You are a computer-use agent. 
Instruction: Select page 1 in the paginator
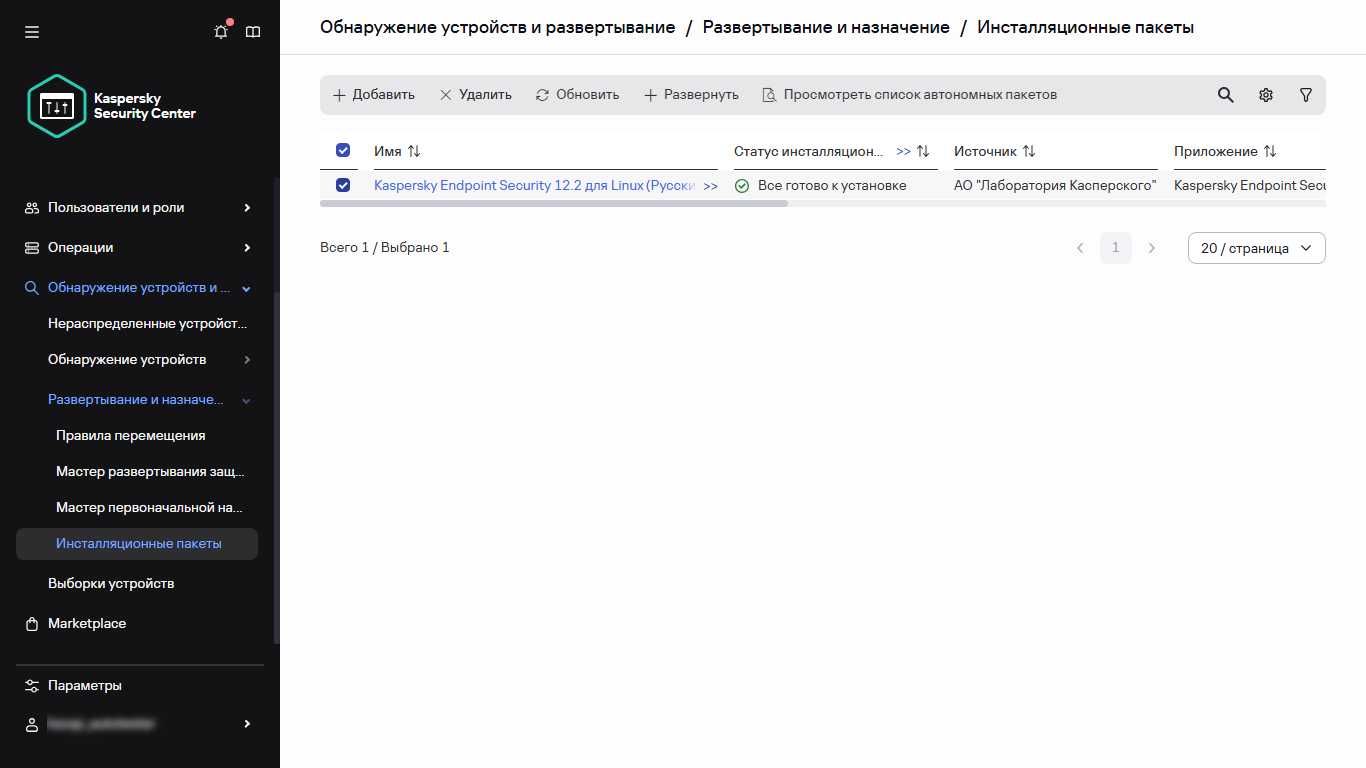pos(1116,247)
